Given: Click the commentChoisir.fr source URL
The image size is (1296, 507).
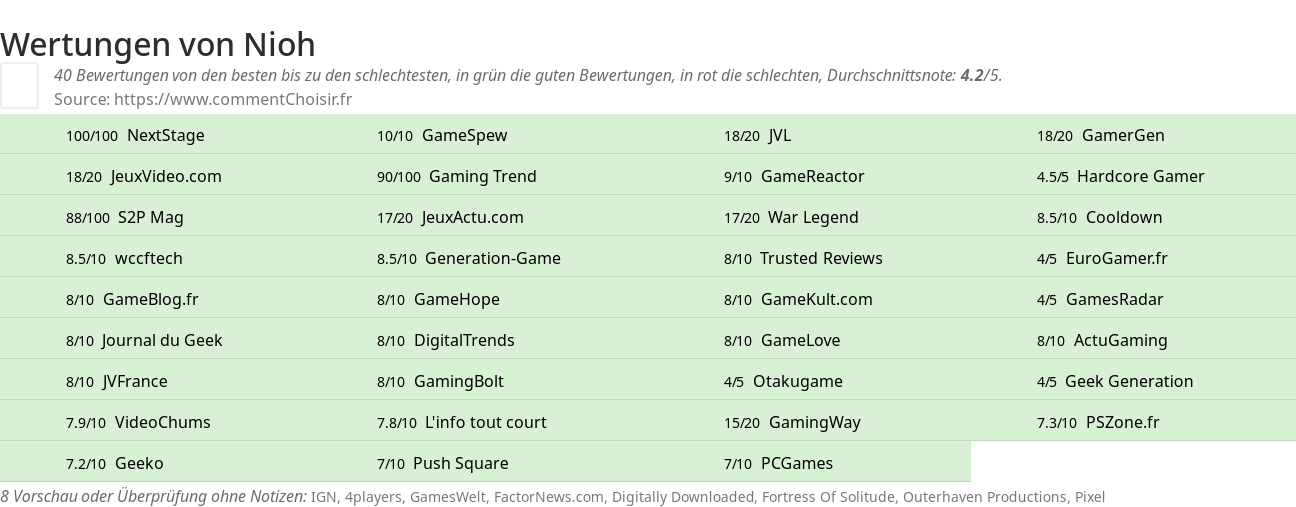Looking at the screenshot, I should (x=233, y=99).
